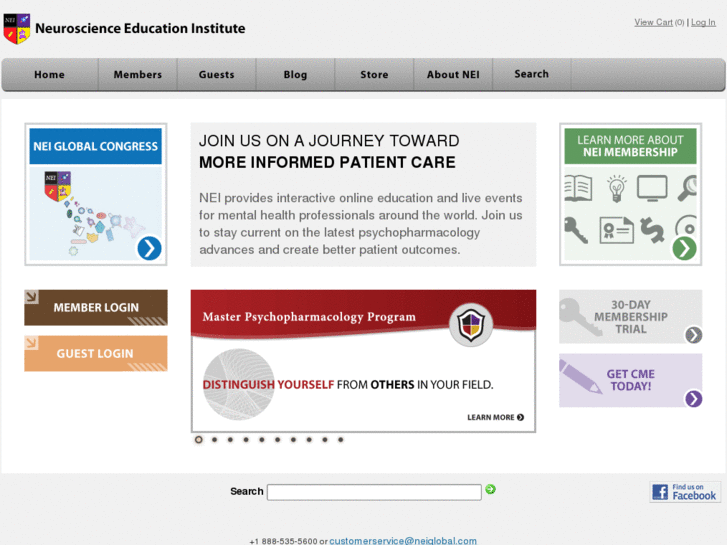This screenshot has width=727, height=545.
Task: Select the second carousel slide dot
Action: pos(215,439)
